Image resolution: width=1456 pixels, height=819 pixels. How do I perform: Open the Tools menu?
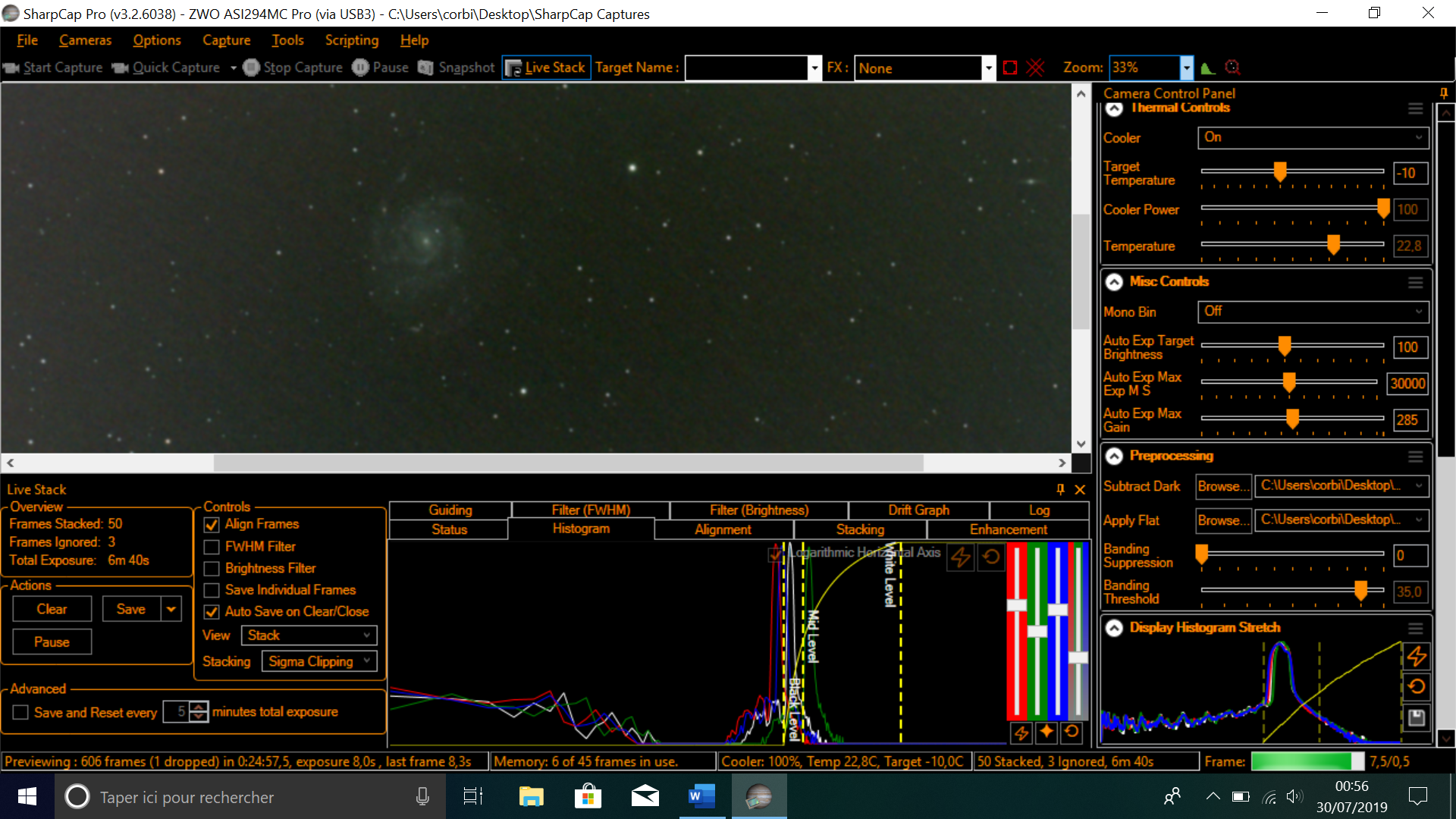point(287,40)
